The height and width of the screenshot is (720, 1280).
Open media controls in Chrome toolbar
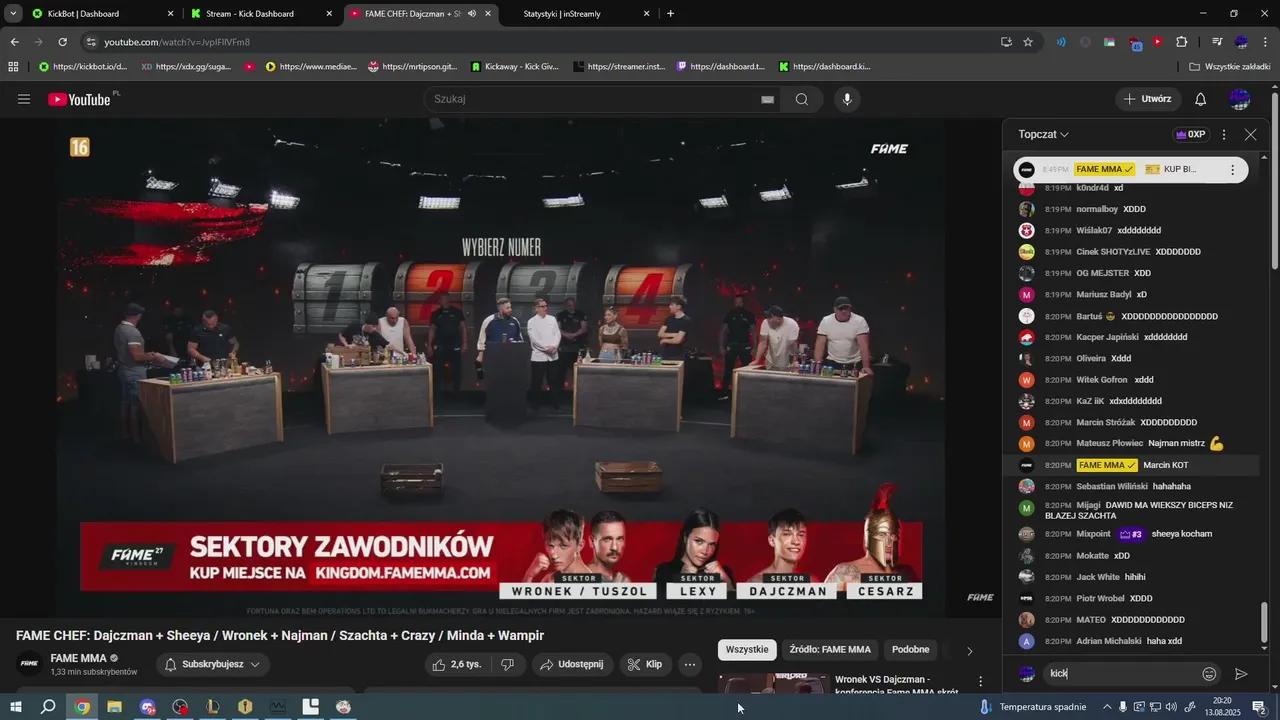point(1217,42)
